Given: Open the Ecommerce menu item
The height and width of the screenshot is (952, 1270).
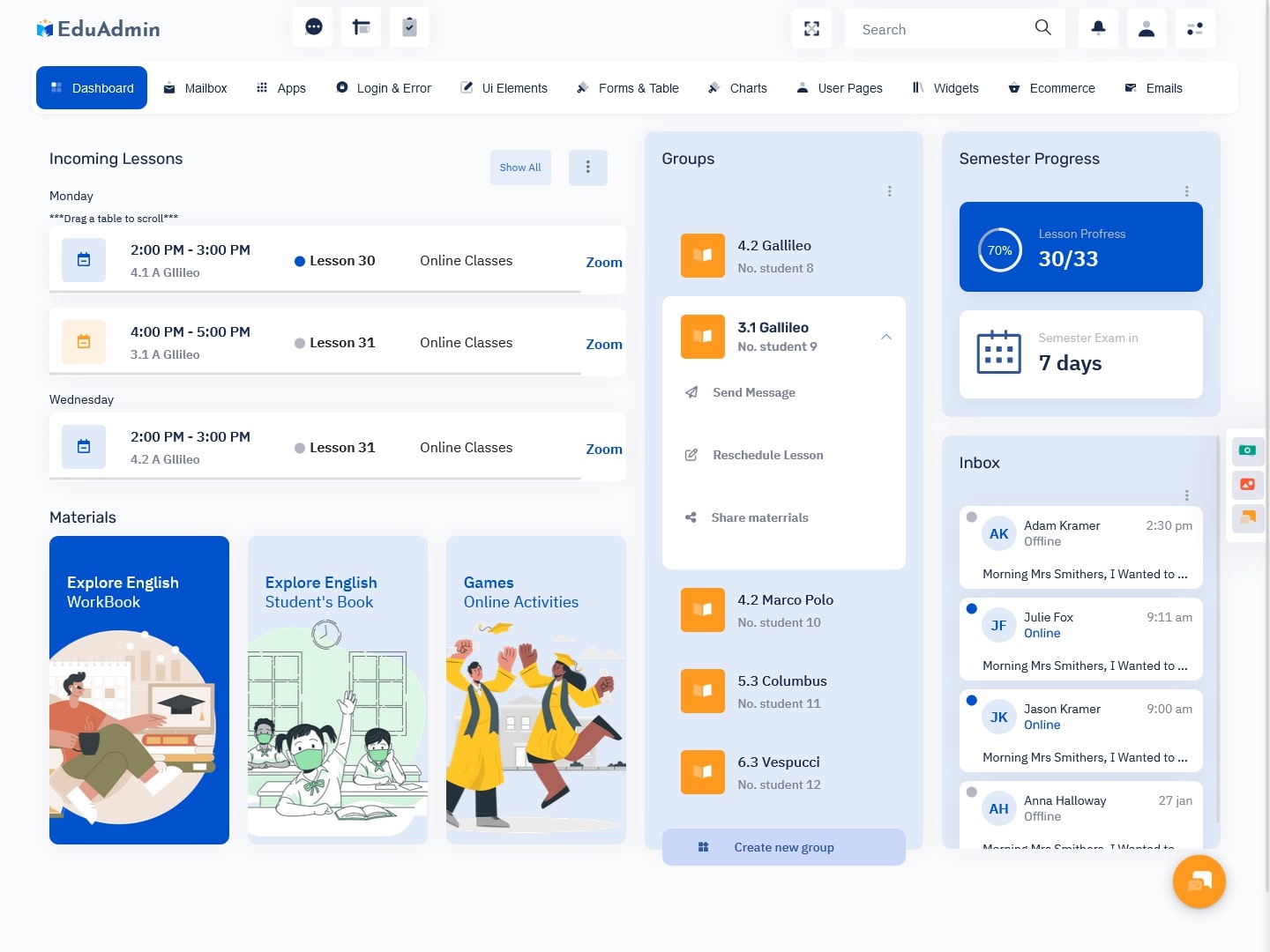Looking at the screenshot, I should pos(1052,88).
